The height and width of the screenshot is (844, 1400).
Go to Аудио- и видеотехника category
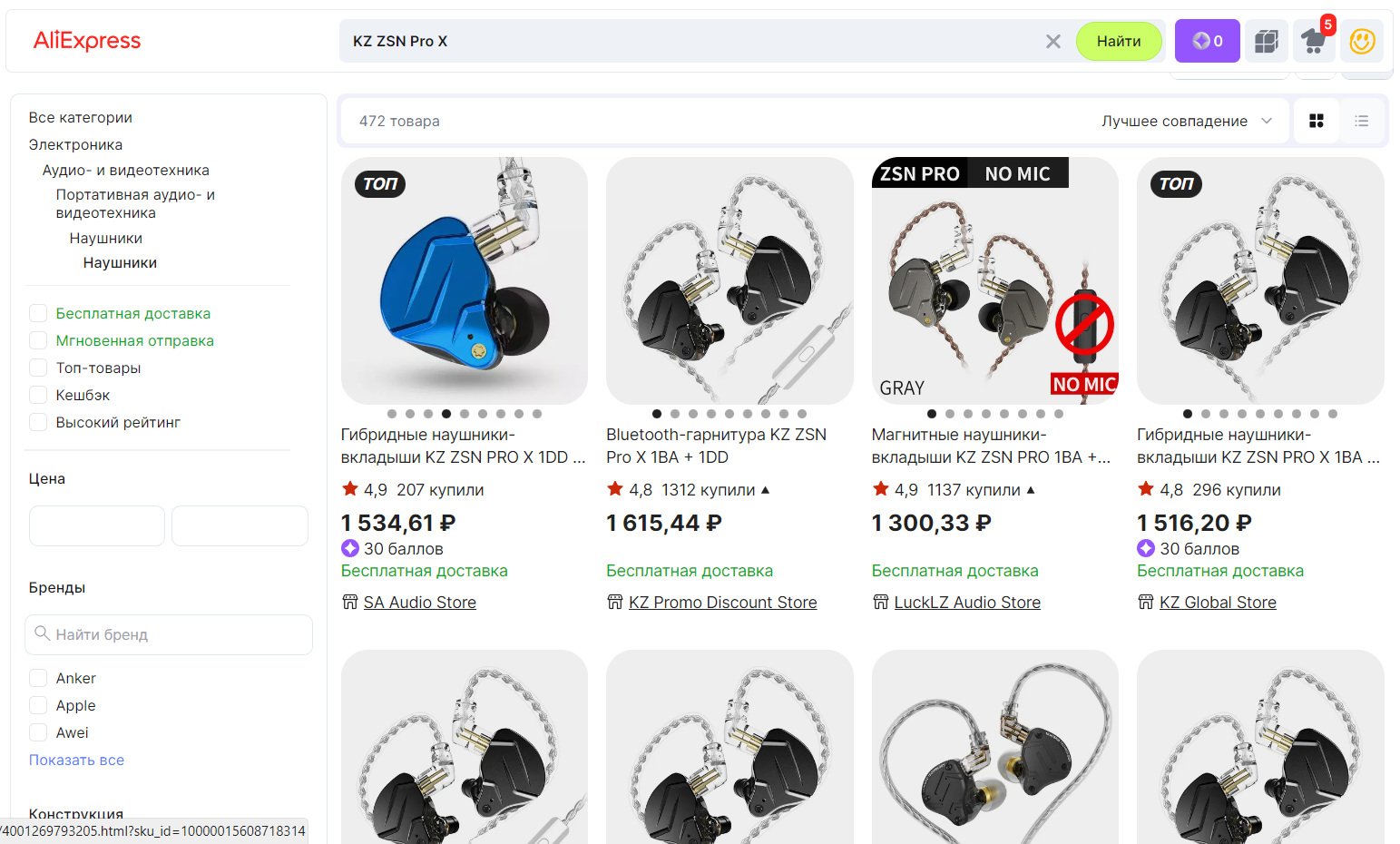click(125, 170)
